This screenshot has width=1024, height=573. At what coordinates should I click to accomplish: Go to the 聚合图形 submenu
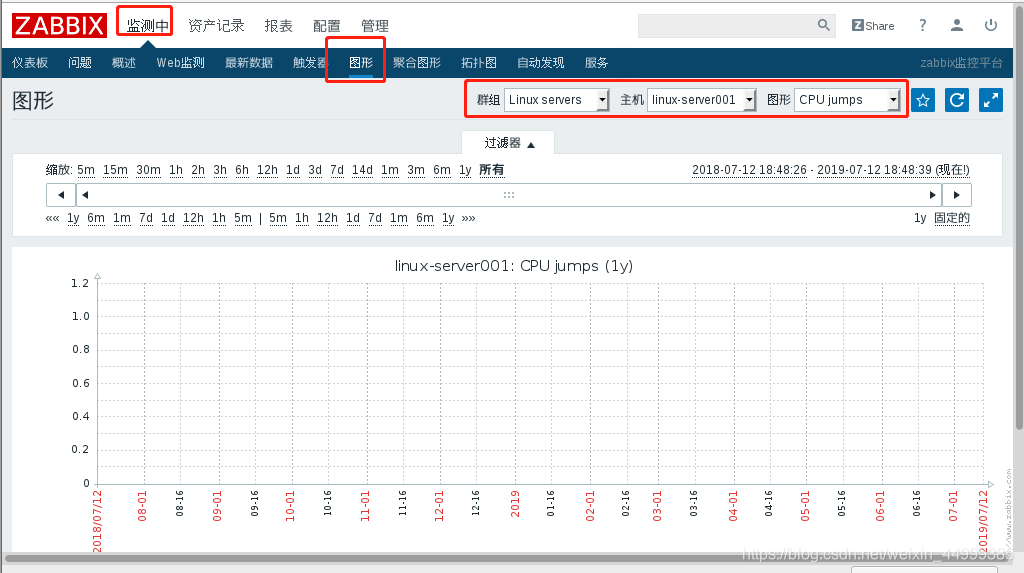tap(417, 63)
